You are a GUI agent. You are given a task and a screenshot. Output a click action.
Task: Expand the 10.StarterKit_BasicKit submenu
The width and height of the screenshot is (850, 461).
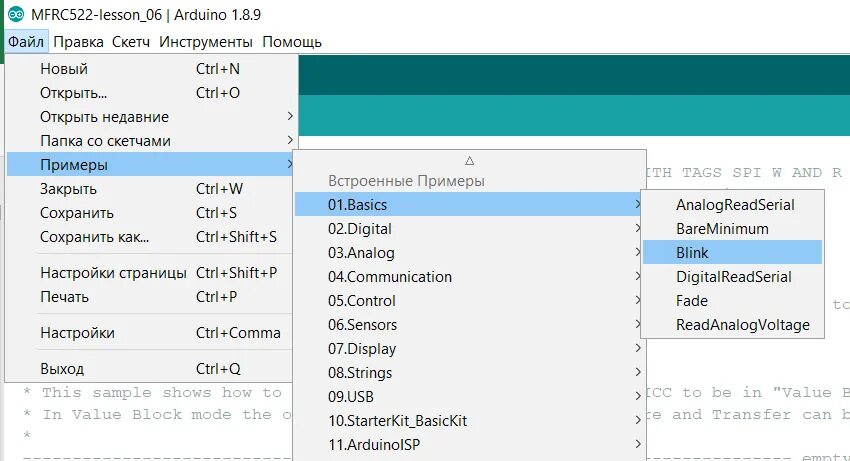click(x=469, y=420)
